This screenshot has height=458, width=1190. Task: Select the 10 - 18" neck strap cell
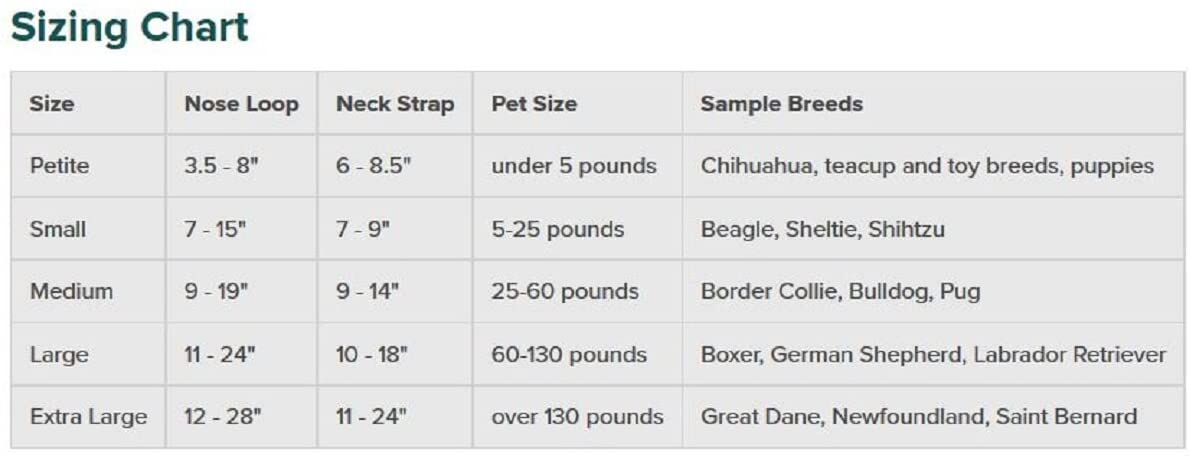371,355
